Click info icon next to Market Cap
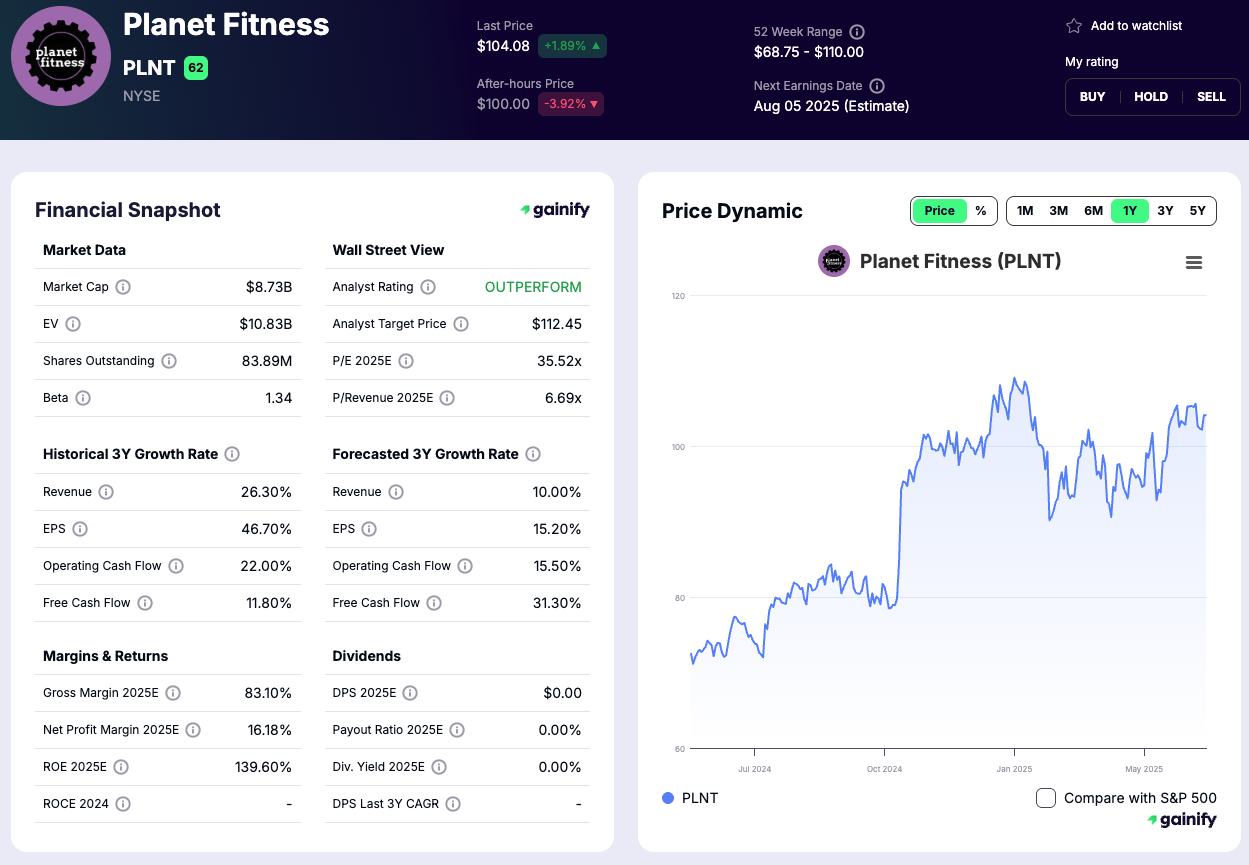Viewport: 1249px width, 865px height. point(123,287)
